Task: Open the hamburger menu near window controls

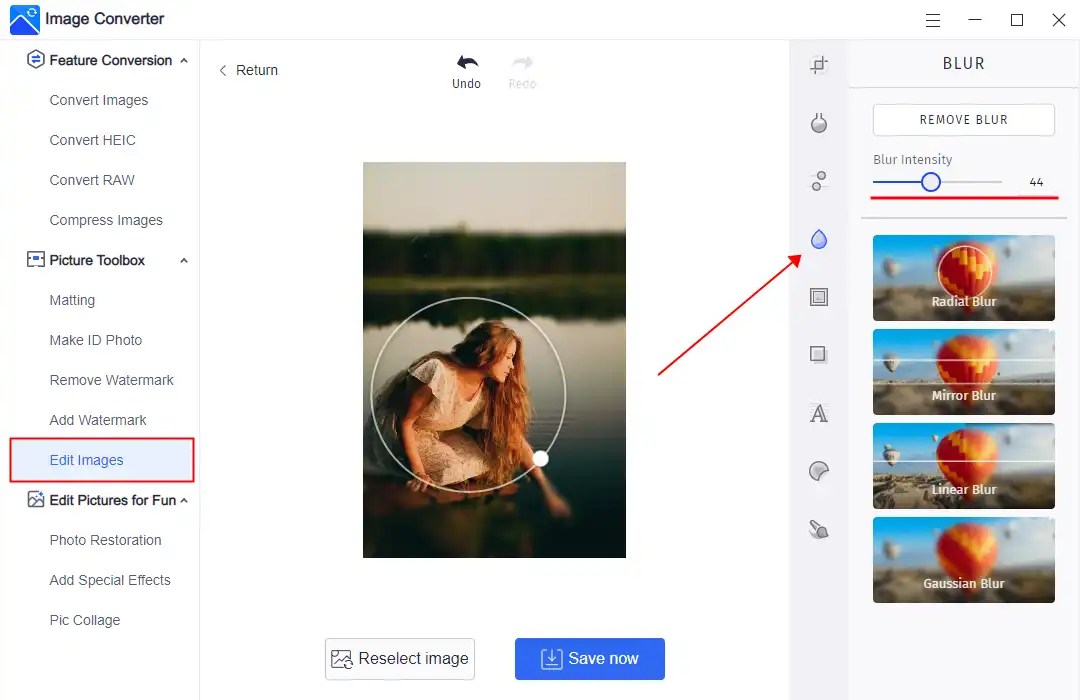Action: click(932, 19)
